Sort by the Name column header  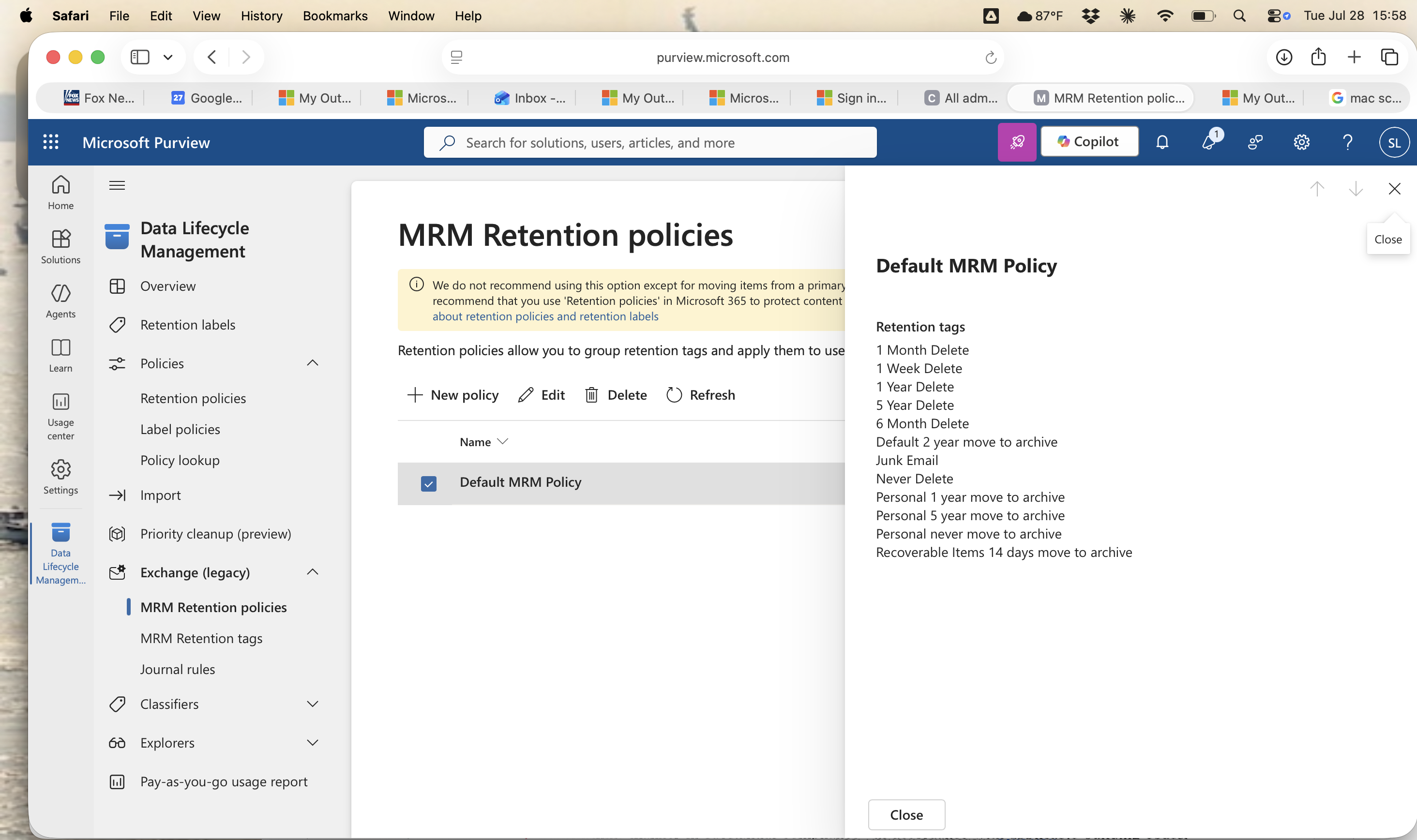click(483, 442)
